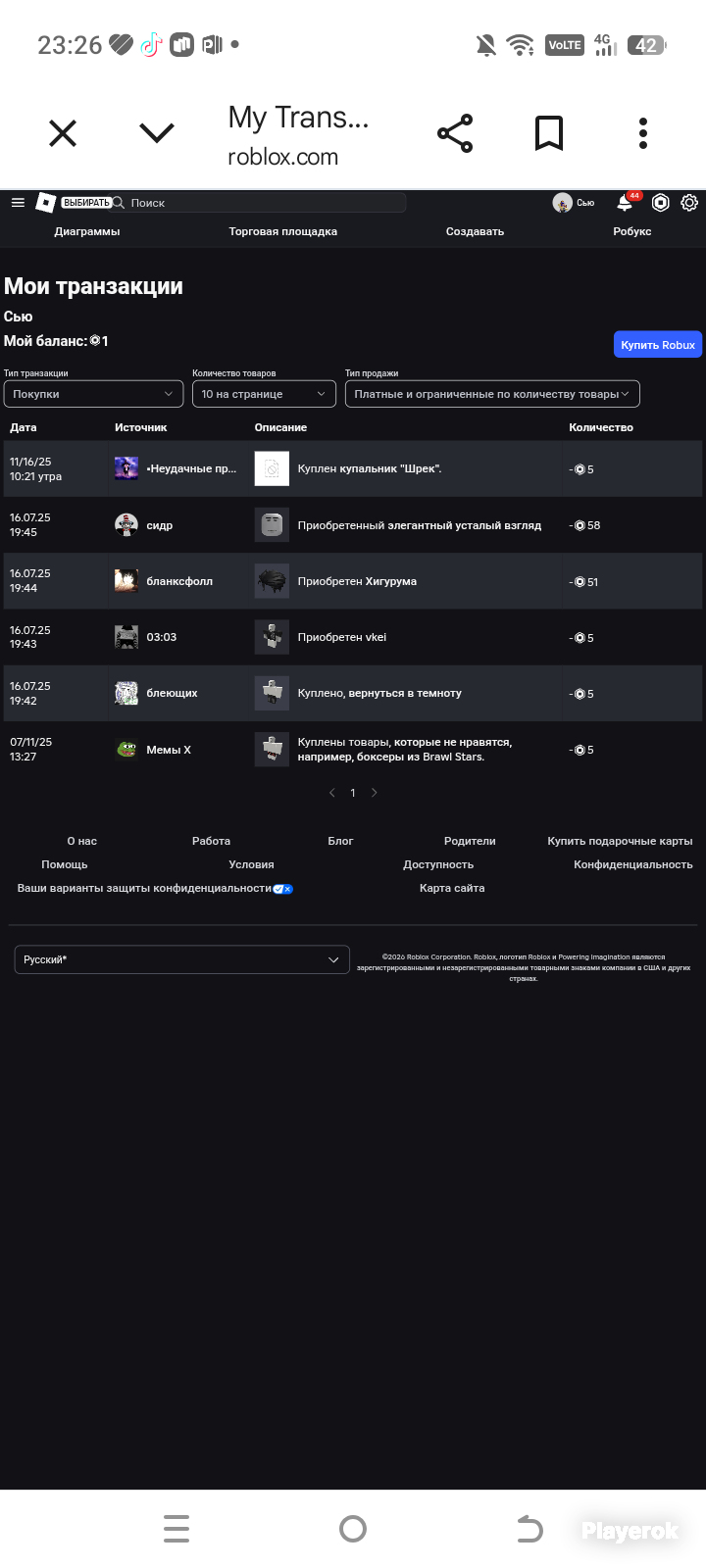
Task: Go to the next transactions page arrow
Action: pyautogui.click(x=375, y=793)
